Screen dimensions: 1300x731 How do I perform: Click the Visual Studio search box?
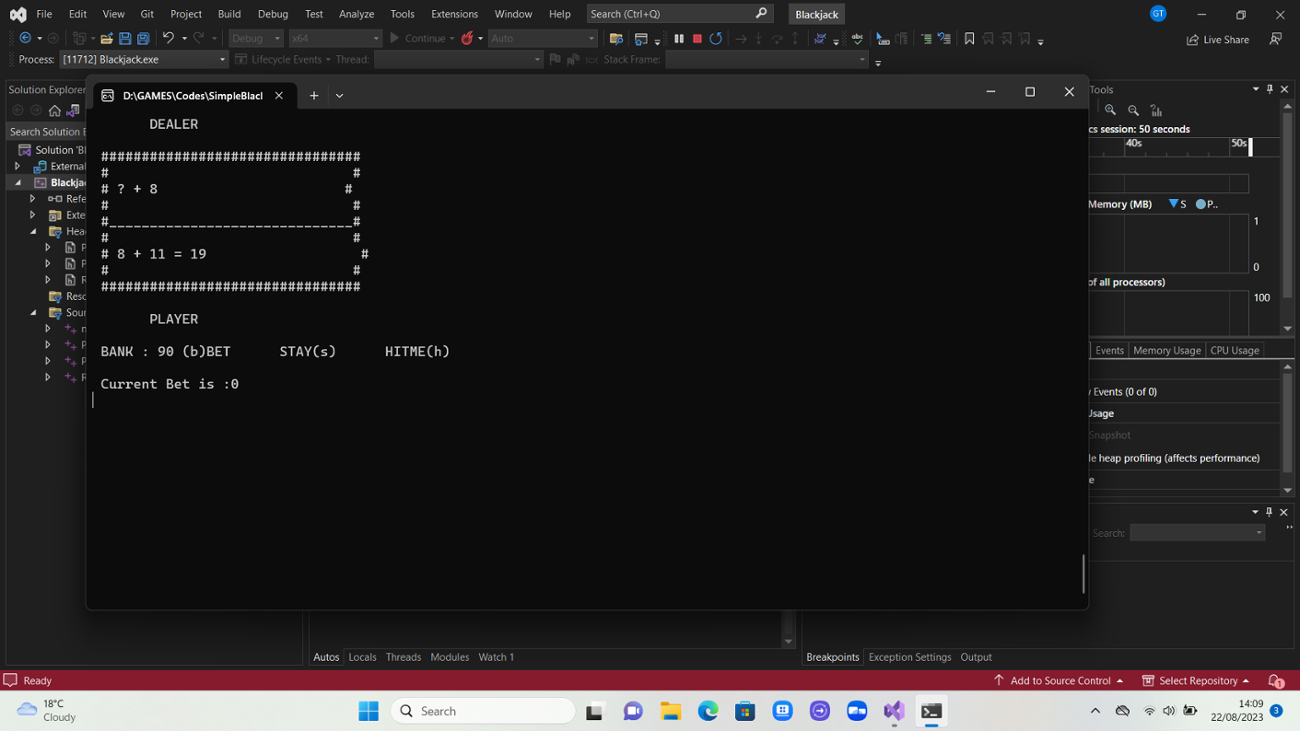pos(670,14)
